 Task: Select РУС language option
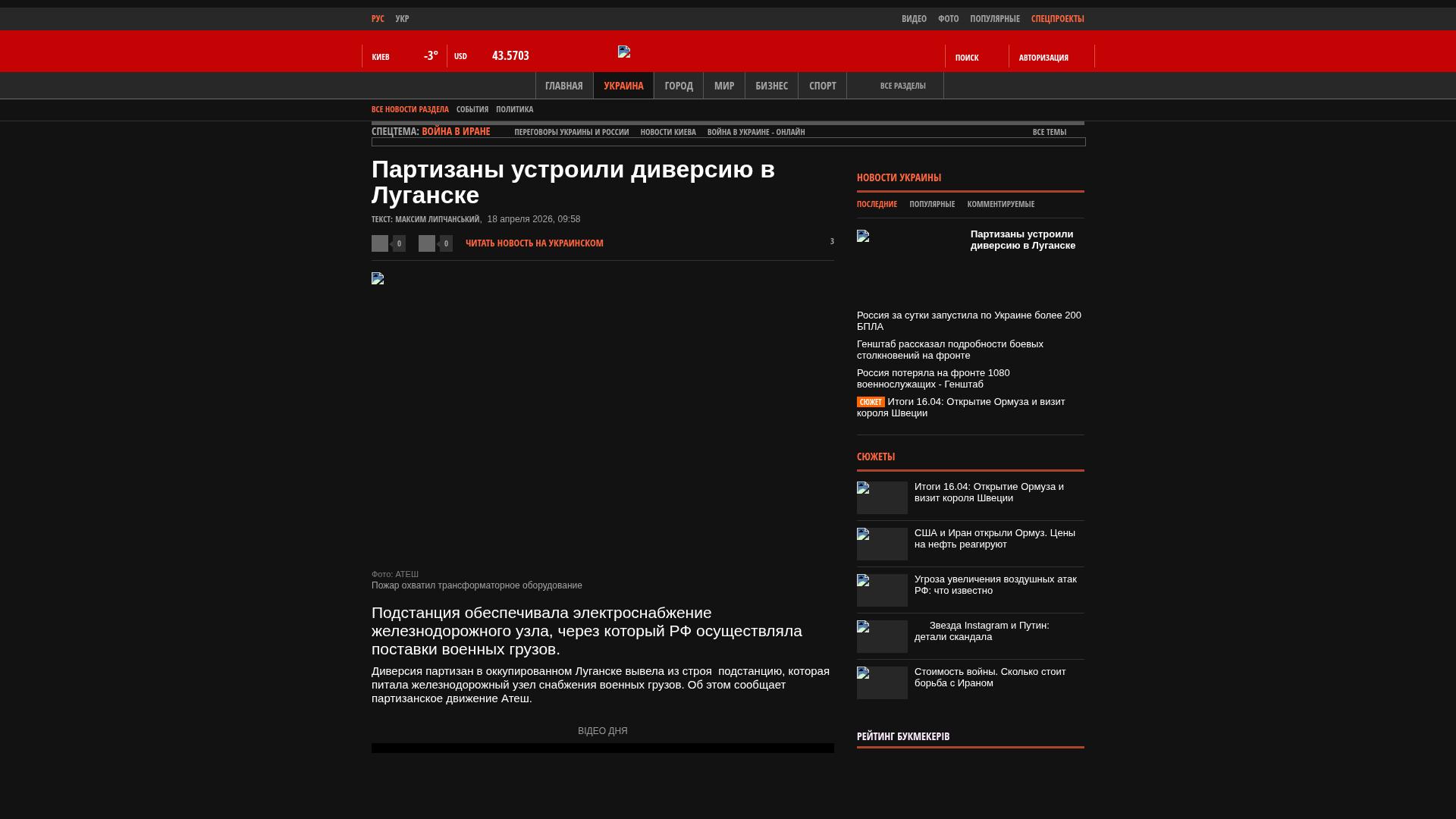[x=378, y=18]
